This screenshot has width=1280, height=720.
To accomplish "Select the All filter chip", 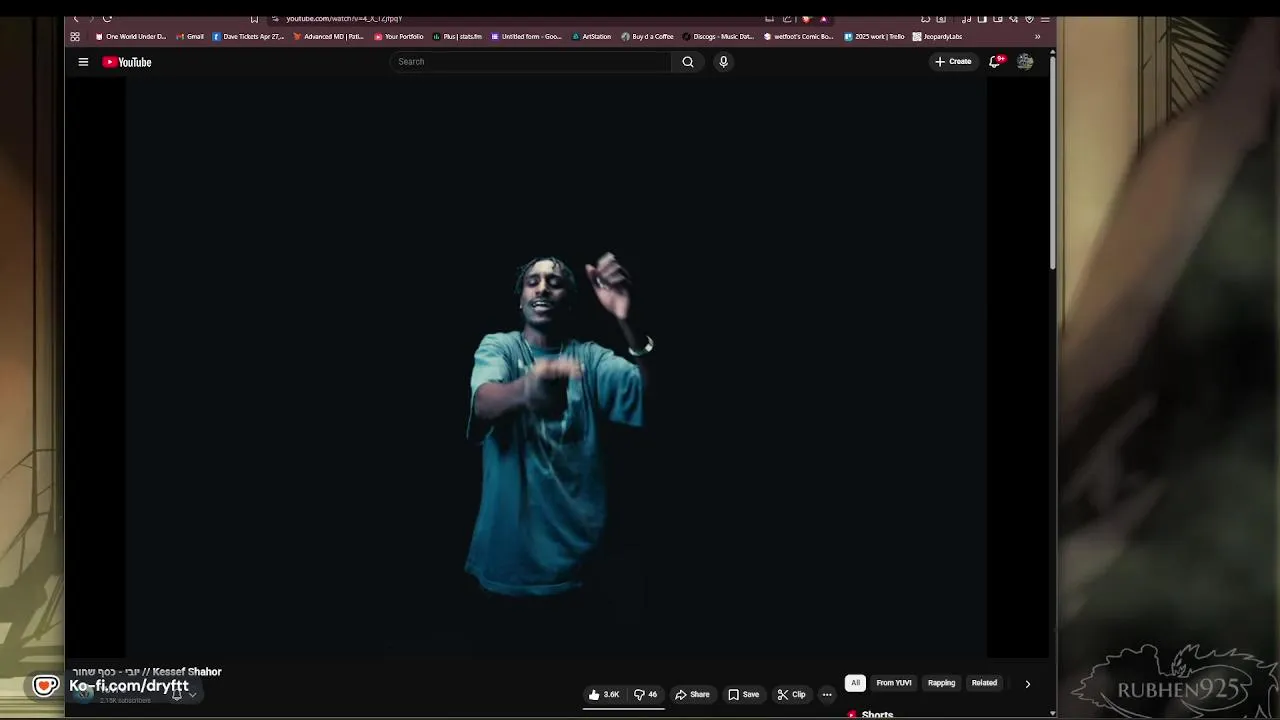I will [855, 683].
